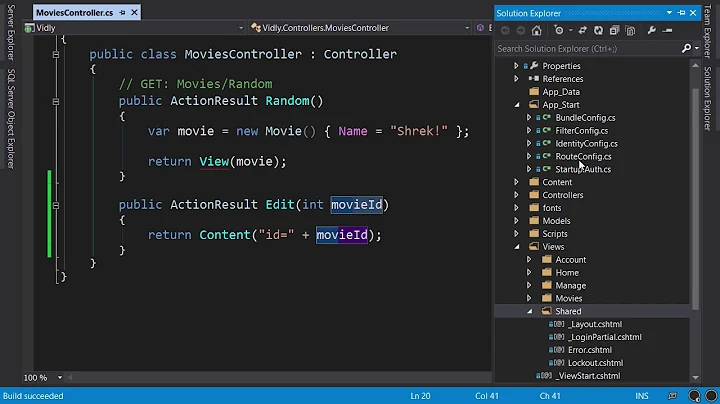Image resolution: width=720 pixels, height=404 pixels.
Task: Toggle Show All Files in Solution Explorer
Action: [630, 30]
